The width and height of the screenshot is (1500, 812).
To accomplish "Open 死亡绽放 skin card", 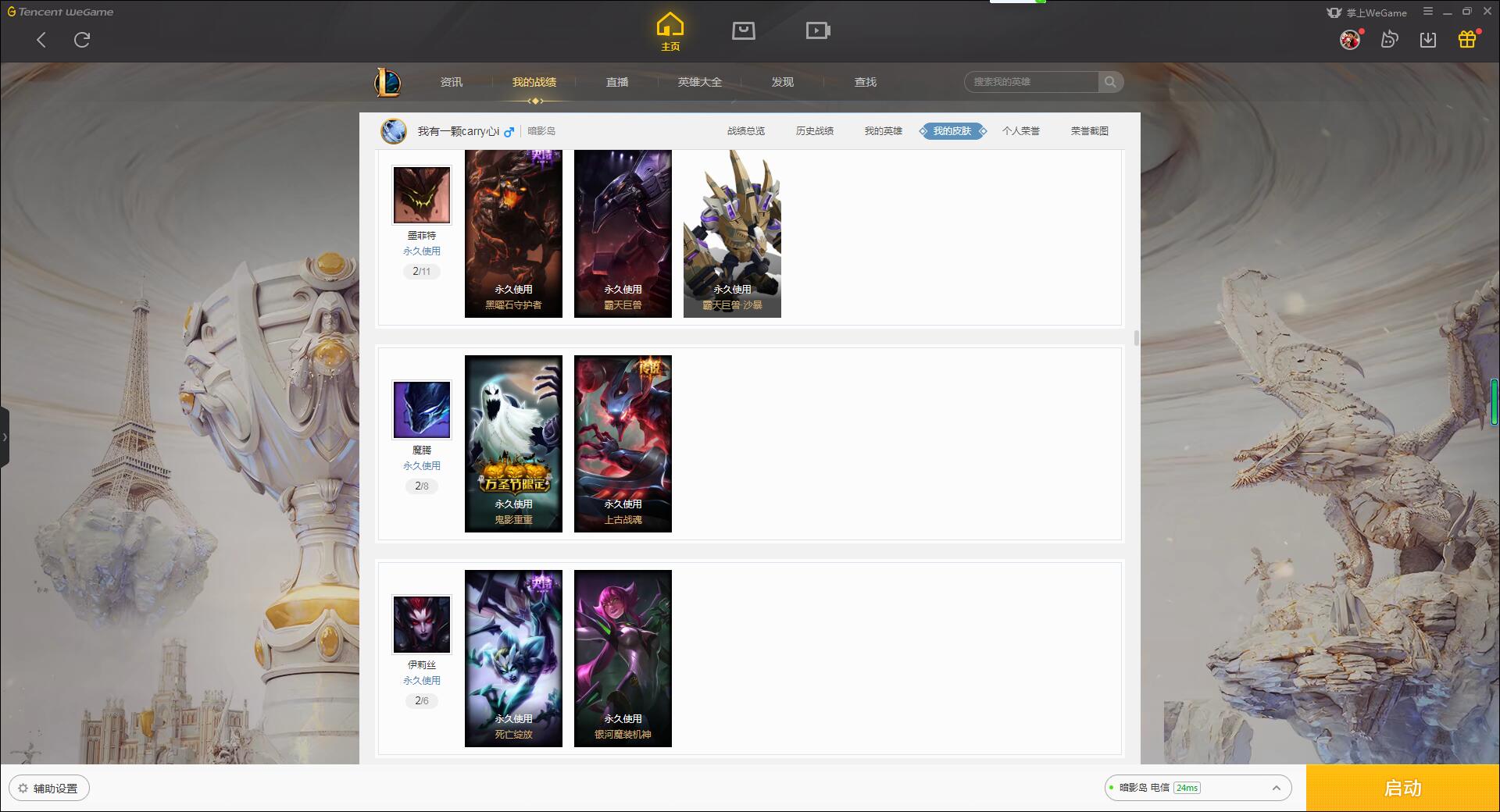I will point(513,658).
